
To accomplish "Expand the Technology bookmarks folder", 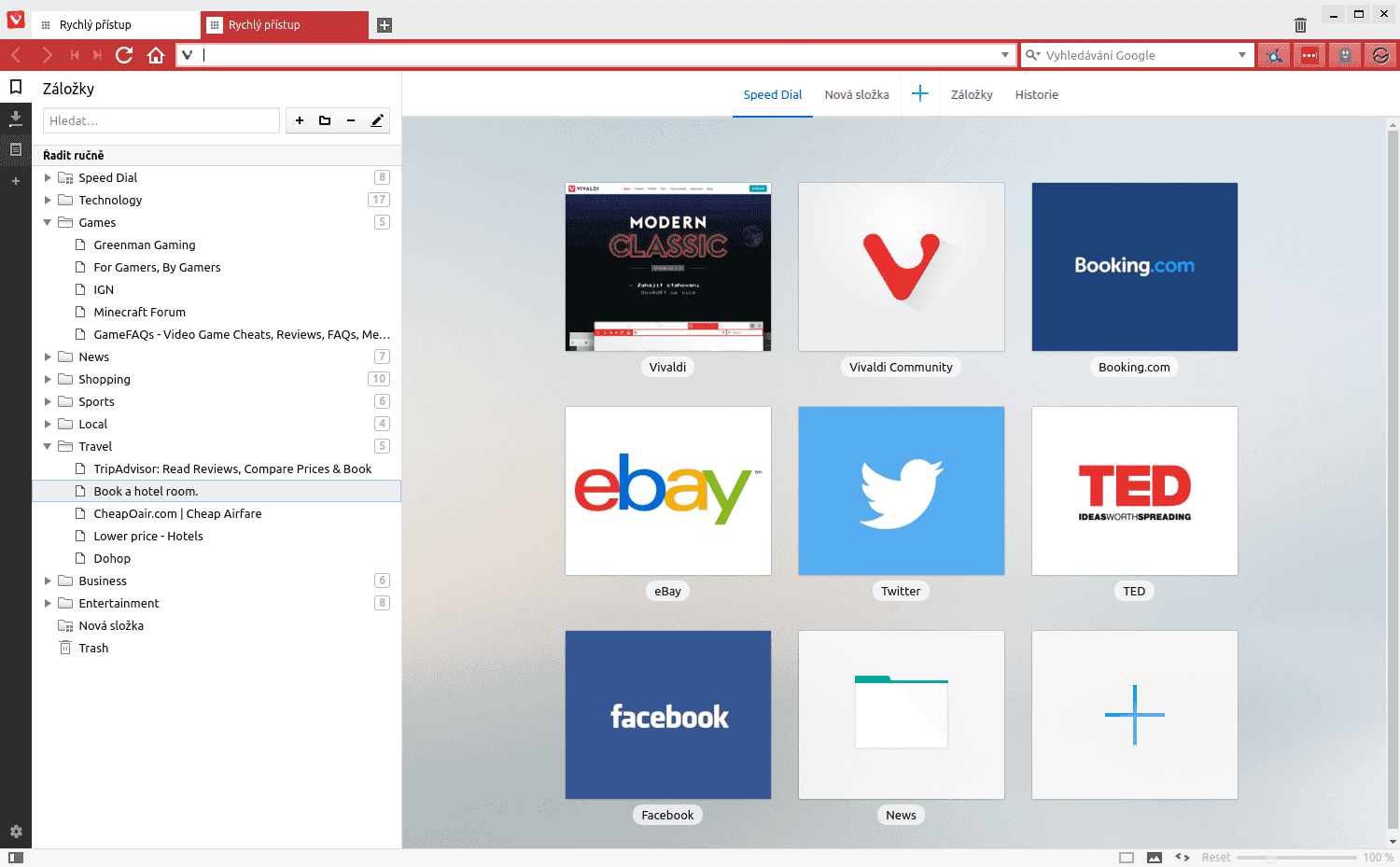I will [48, 200].
